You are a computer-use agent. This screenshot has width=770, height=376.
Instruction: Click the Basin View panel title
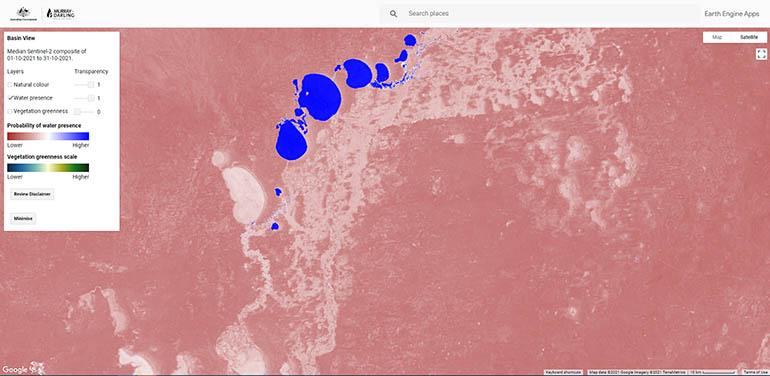click(21, 38)
